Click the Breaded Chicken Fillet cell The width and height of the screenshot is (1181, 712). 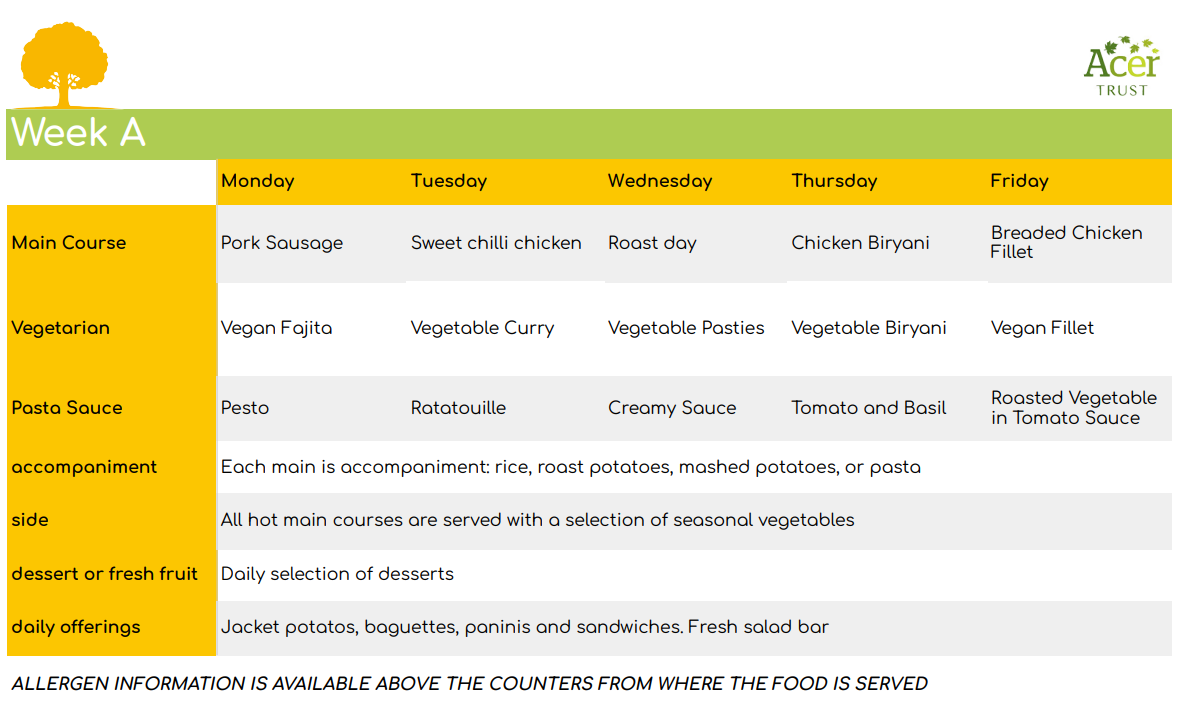point(1067,242)
